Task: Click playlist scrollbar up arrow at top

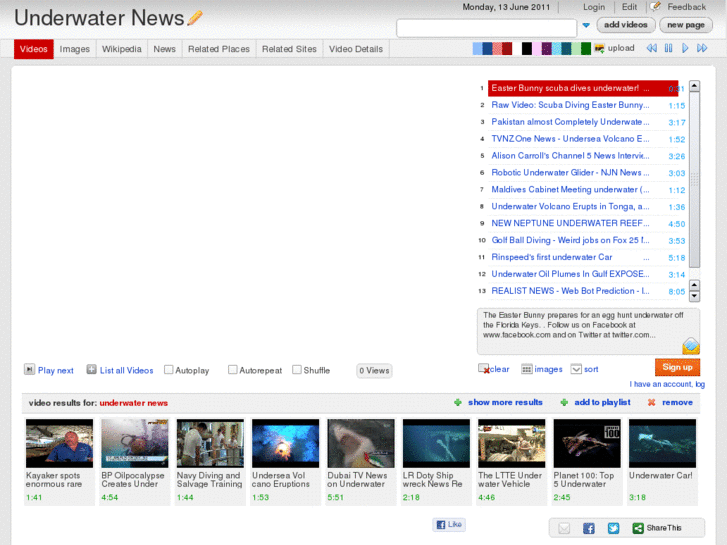Action: pyautogui.click(x=694, y=86)
